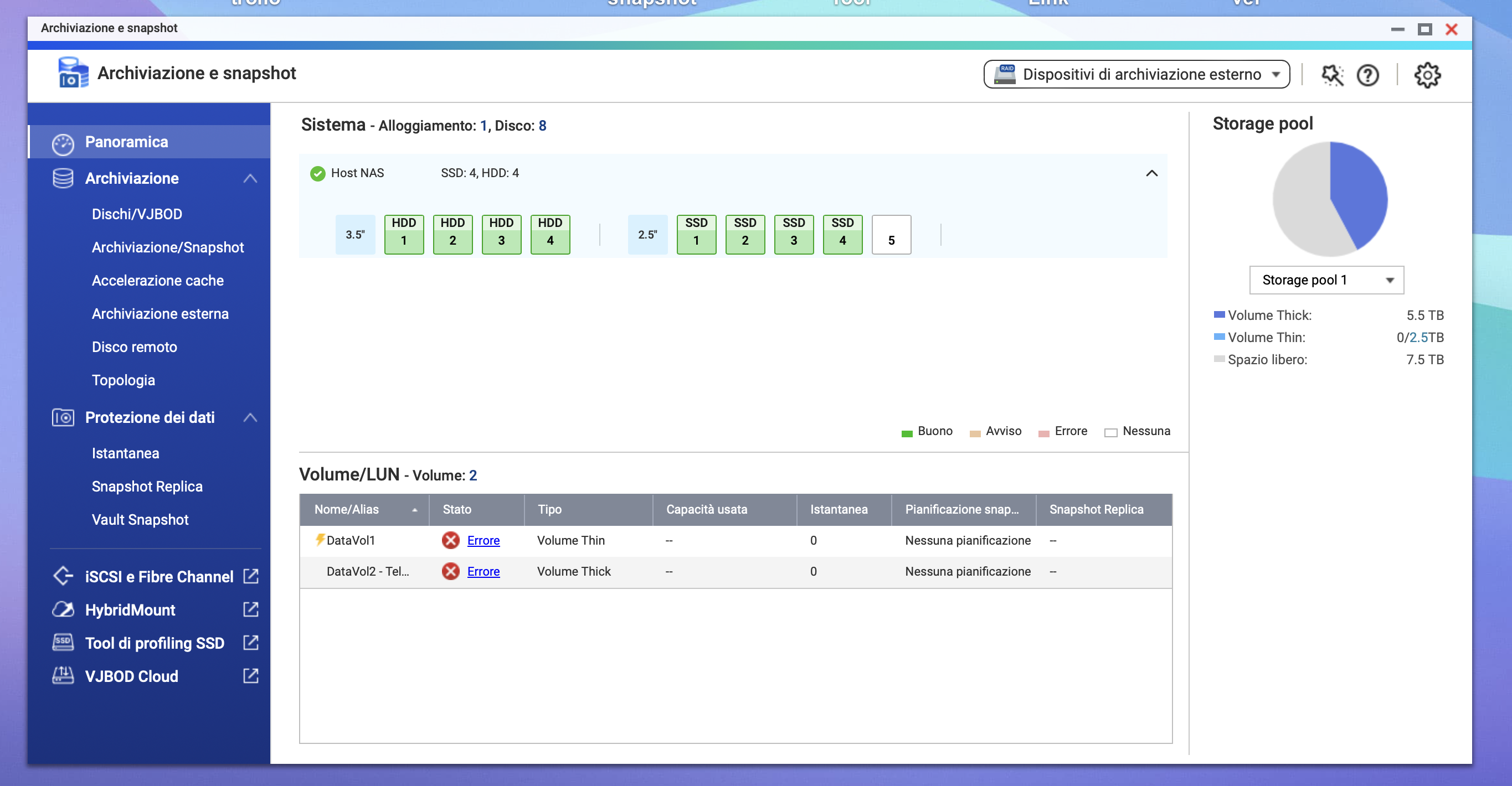The width and height of the screenshot is (1512, 786).
Task: Open the Snapshot Replica page
Action: (147, 486)
